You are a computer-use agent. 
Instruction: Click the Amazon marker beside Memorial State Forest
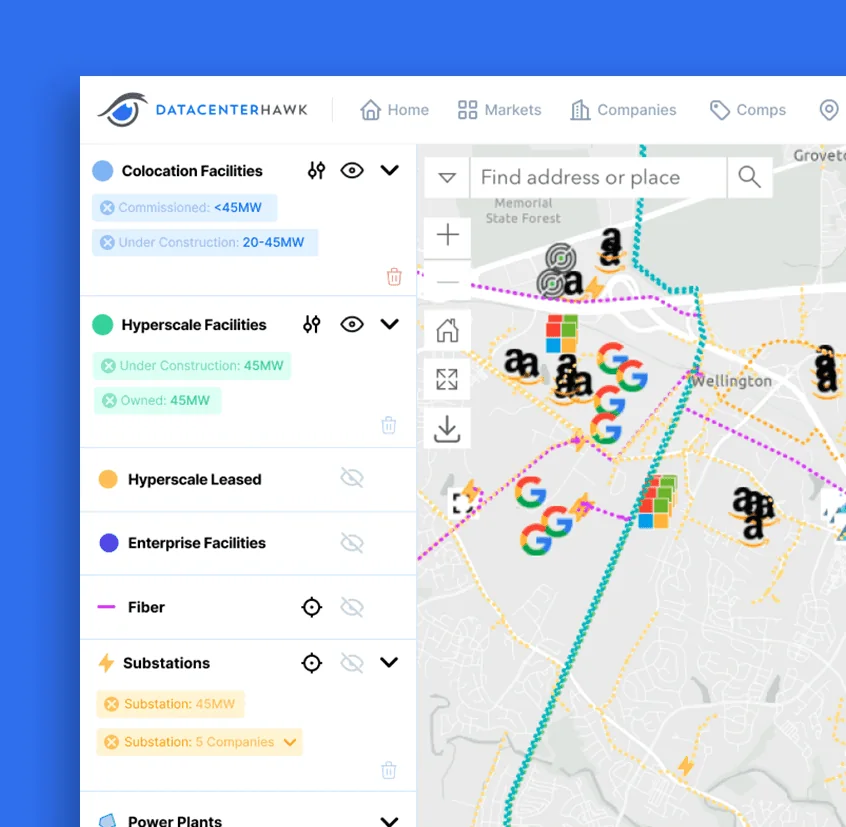(x=611, y=249)
